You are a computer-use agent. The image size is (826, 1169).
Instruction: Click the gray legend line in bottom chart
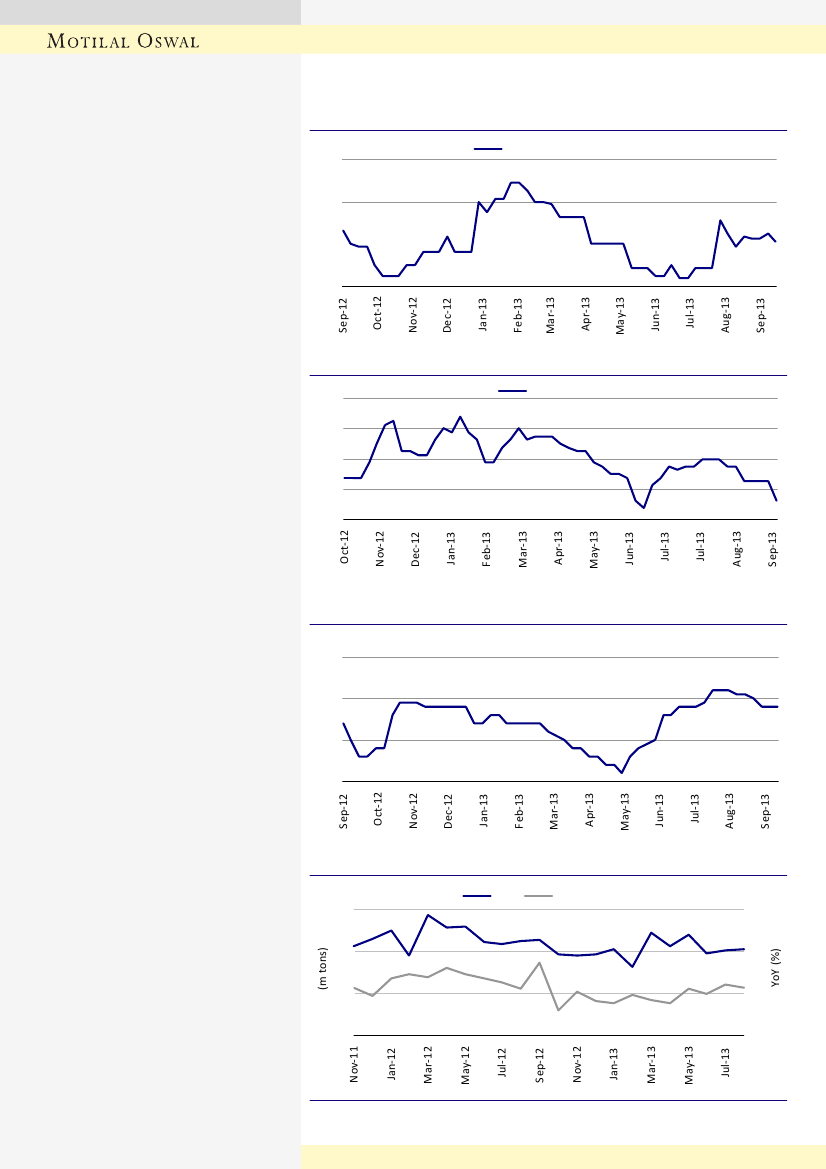click(x=539, y=896)
